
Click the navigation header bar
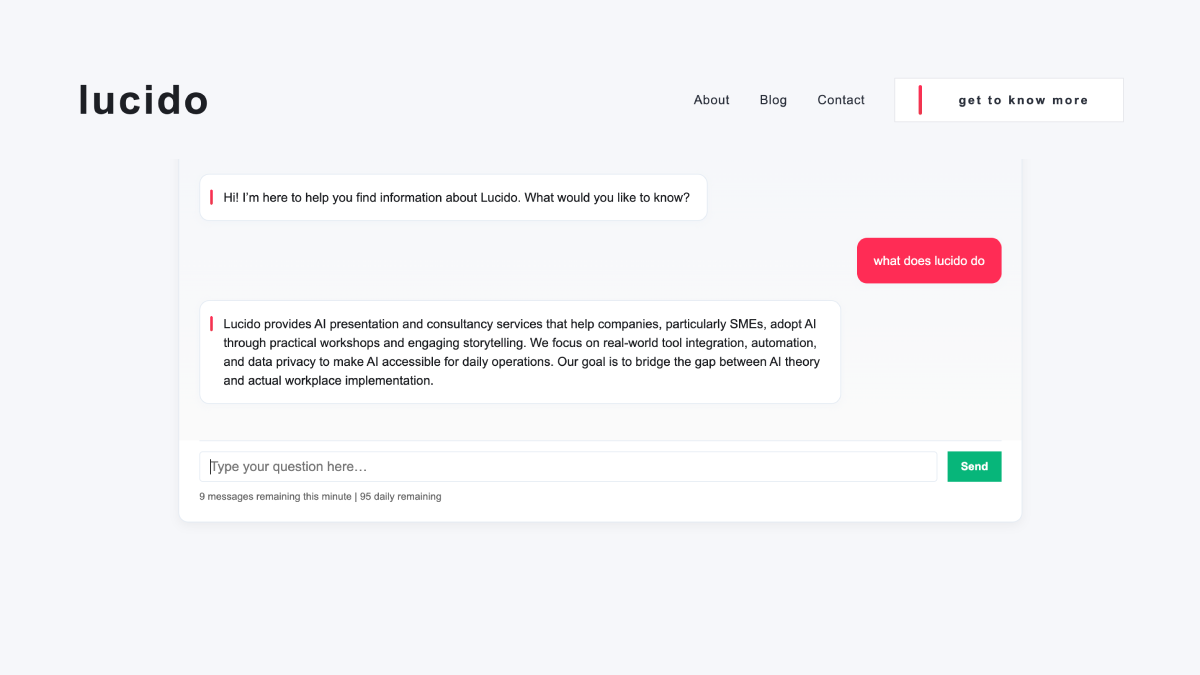tap(600, 99)
